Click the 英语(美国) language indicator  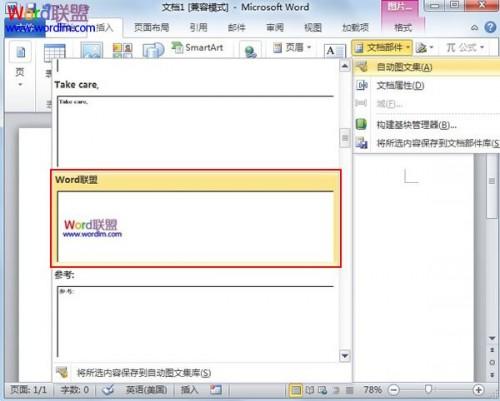pos(146,389)
